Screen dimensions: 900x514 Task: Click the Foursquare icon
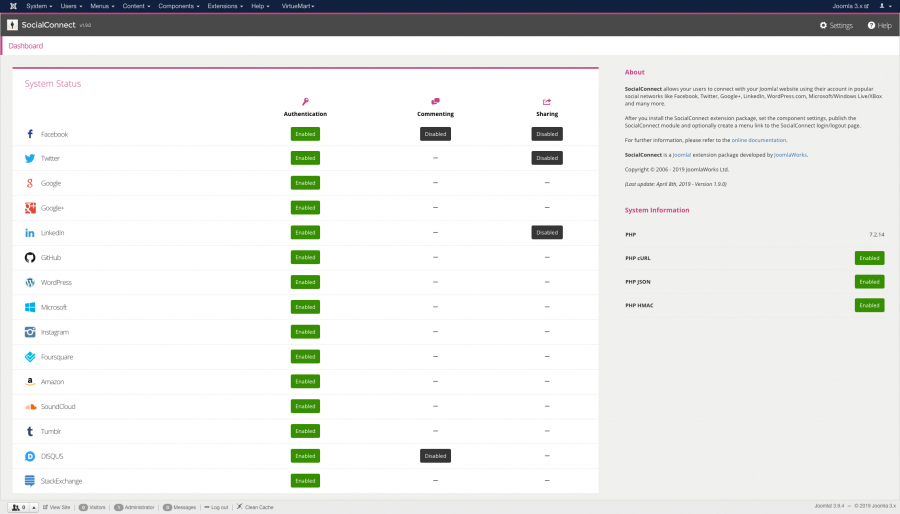tap(30, 357)
